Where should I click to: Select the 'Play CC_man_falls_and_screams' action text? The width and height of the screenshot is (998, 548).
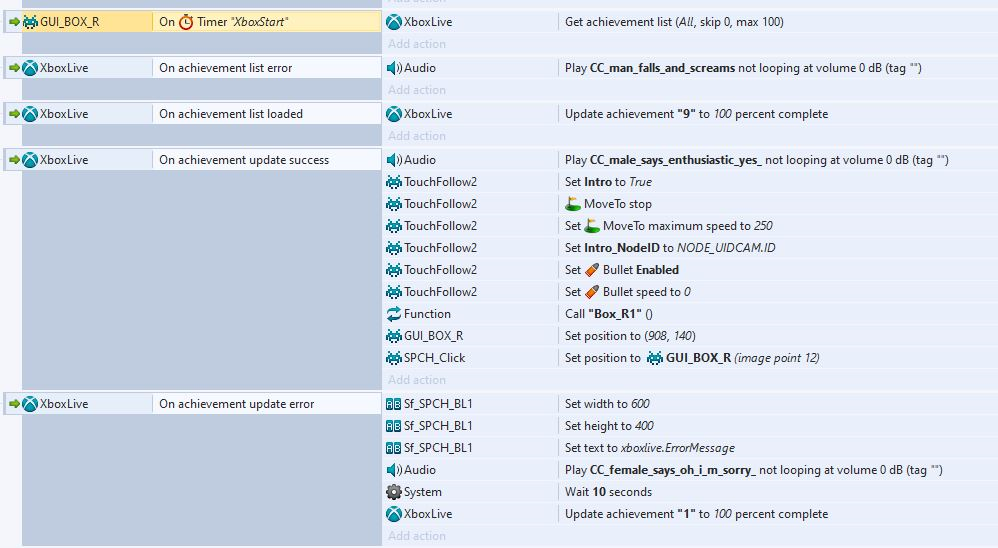(x=743, y=67)
